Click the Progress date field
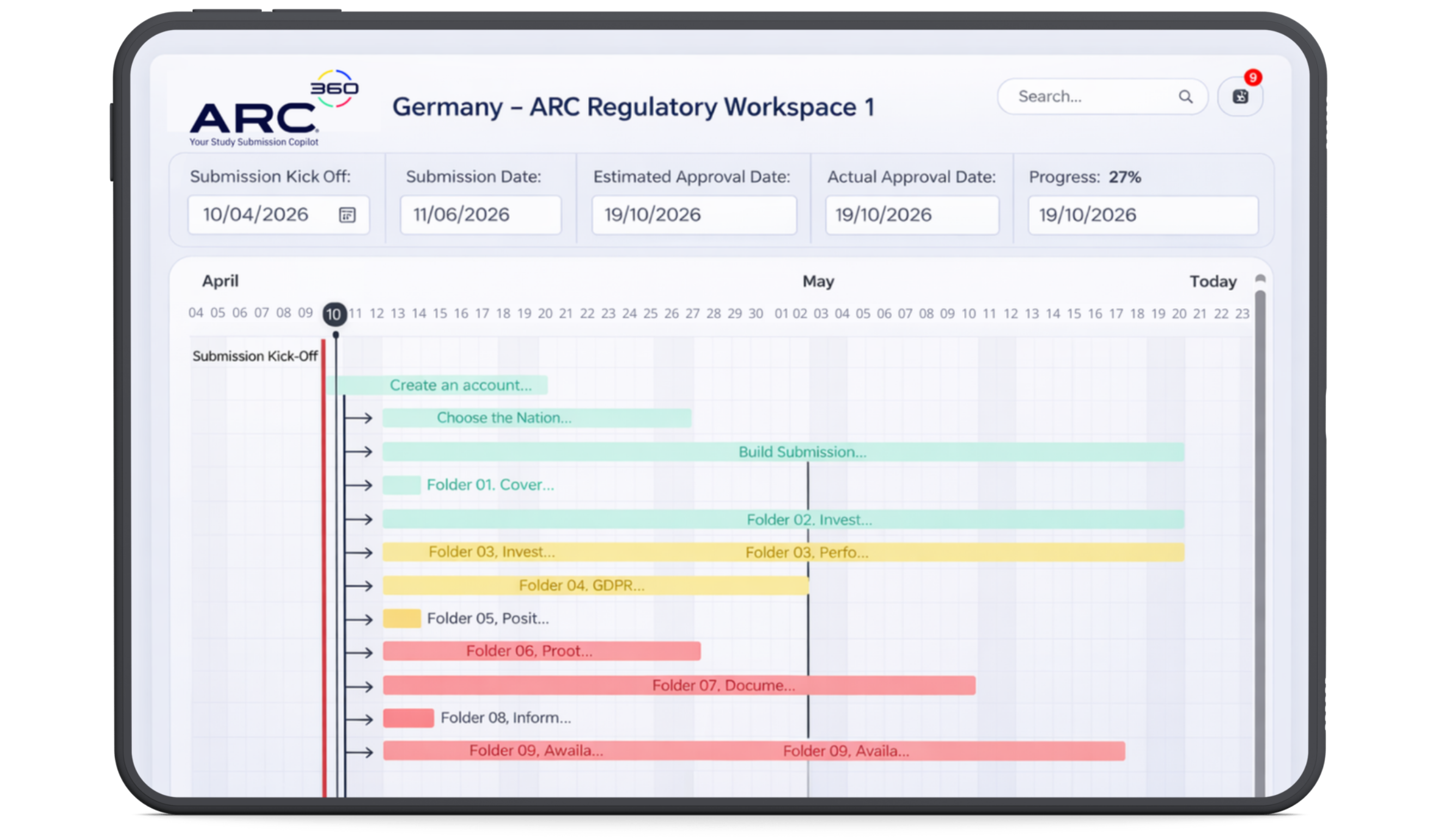 click(x=1142, y=215)
